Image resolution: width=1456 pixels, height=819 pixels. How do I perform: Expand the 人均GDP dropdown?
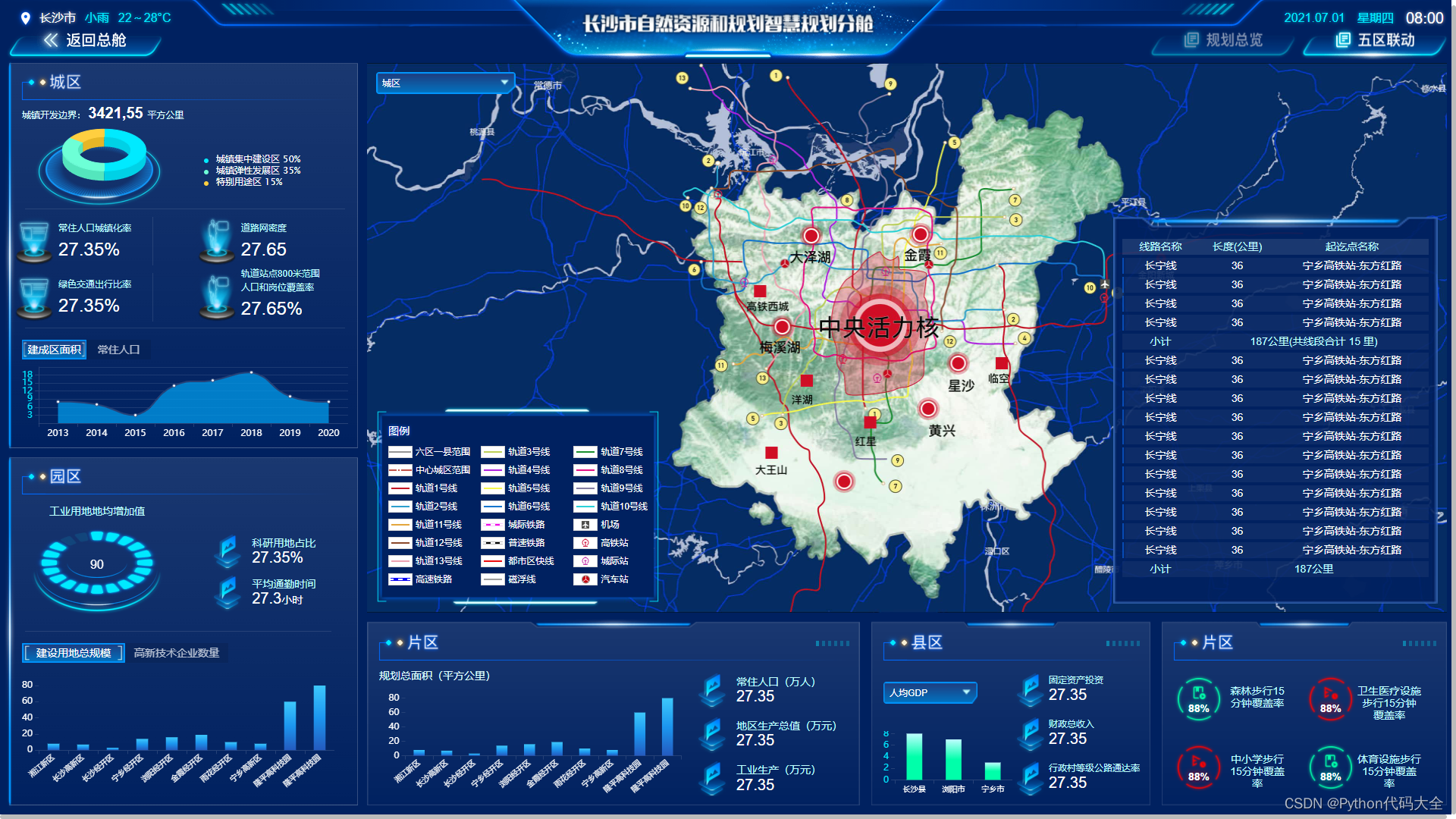[930, 692]
